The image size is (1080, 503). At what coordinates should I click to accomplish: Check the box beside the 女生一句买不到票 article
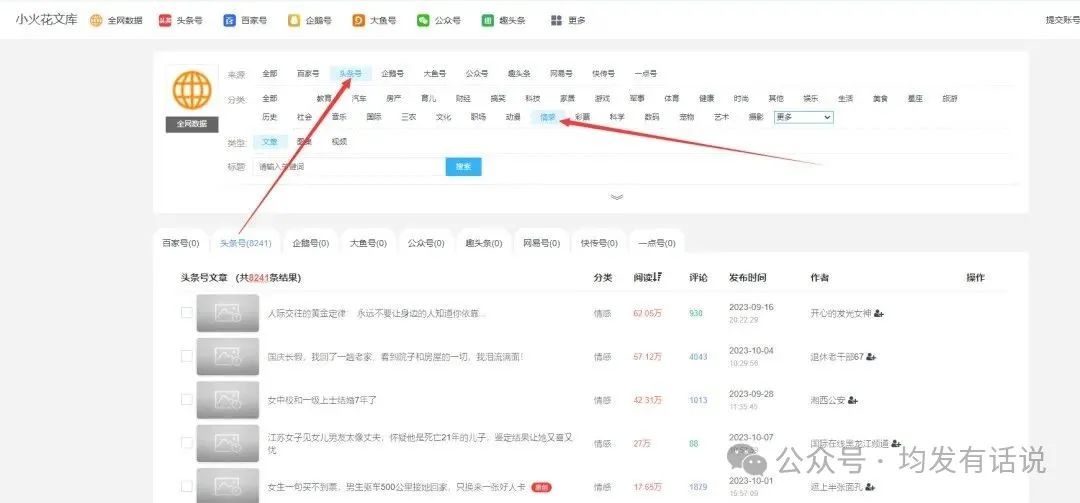point(187,486)
